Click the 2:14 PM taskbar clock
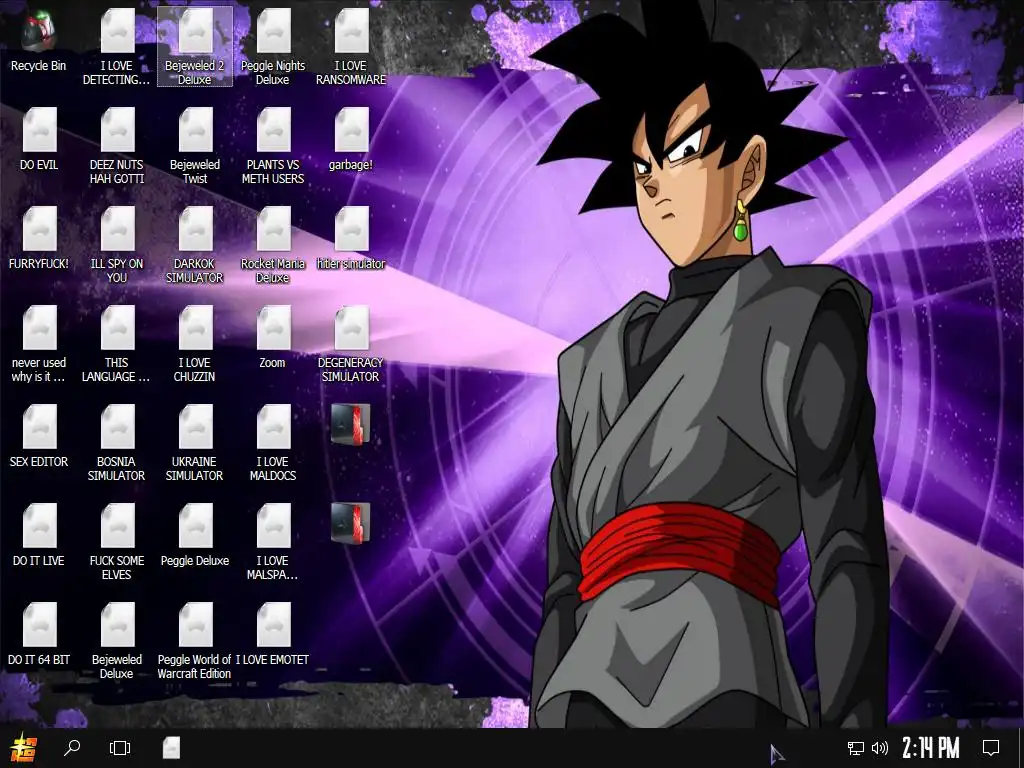The width and height of the screenshot is (1024, 768). [931, 748]
